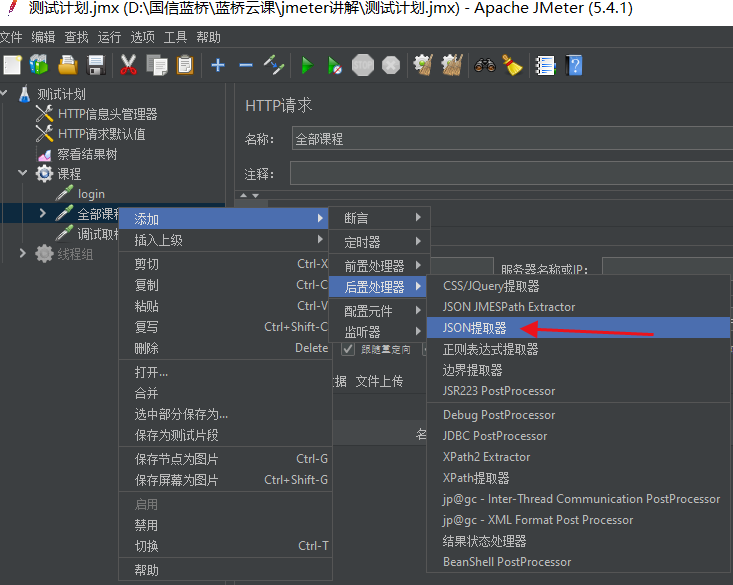Click 复制 in context menu

pos(224,285)
